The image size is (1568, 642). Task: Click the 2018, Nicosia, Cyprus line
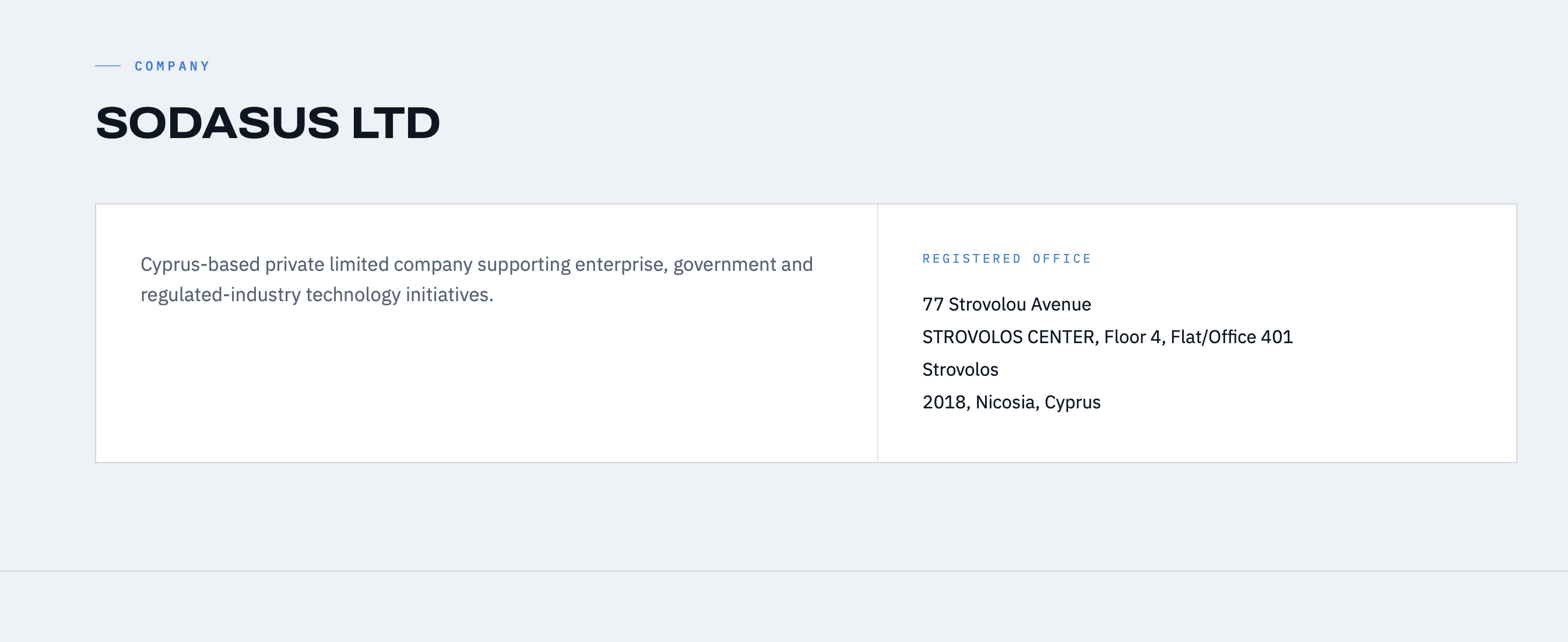pos(1012,402)
